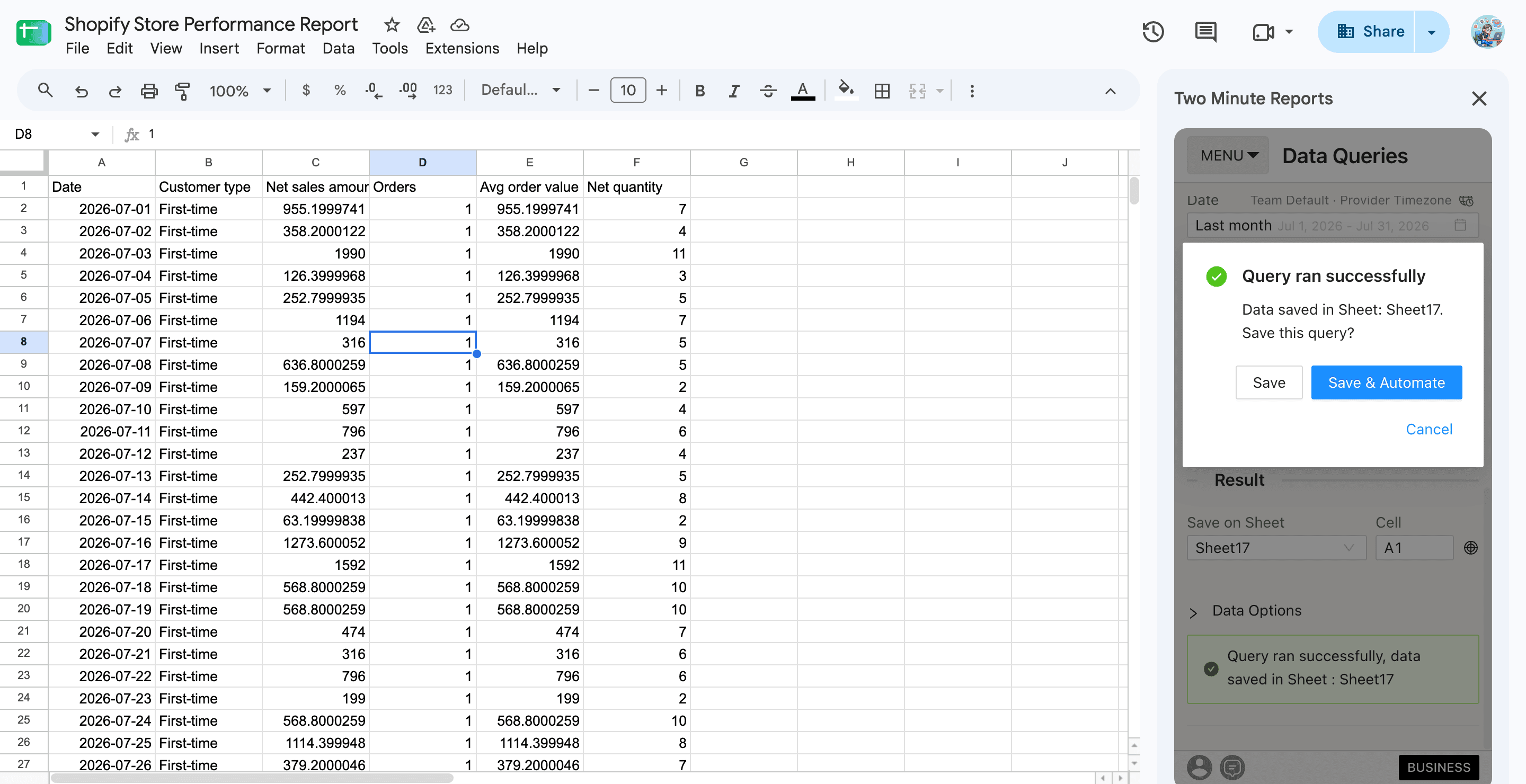Click the cell picker target icon
The image size is (1526, 784).
click(x=1470, y=548)
